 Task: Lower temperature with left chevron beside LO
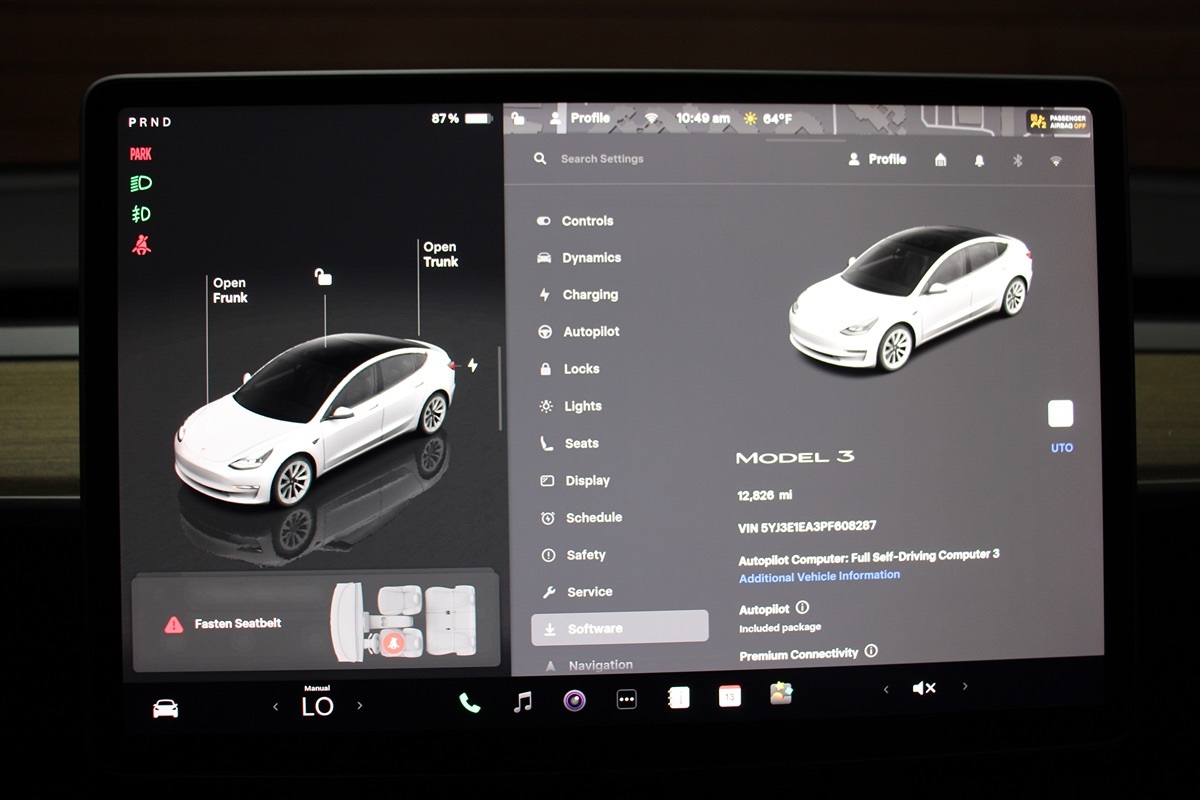coord(276,707)
